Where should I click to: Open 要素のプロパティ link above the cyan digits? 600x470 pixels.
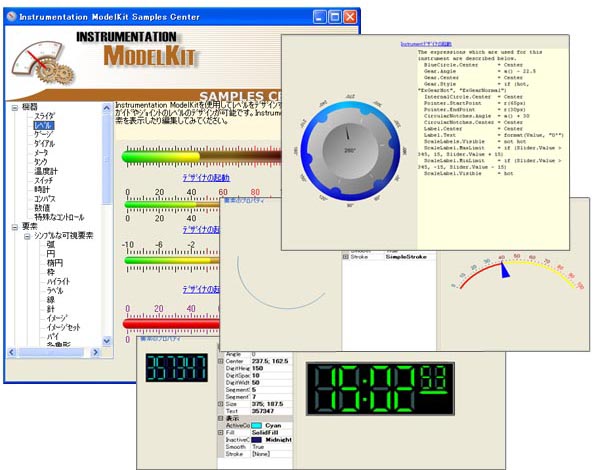(x=160, y=339)
